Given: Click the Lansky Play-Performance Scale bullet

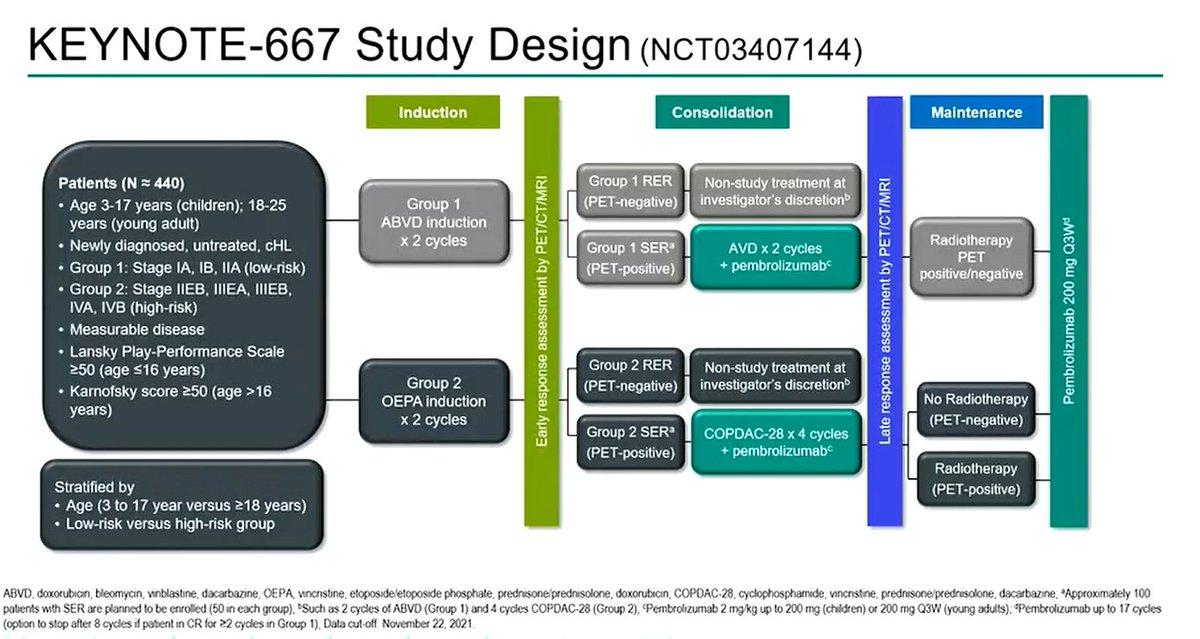Looking at the screenshot, I should point(170,361).
